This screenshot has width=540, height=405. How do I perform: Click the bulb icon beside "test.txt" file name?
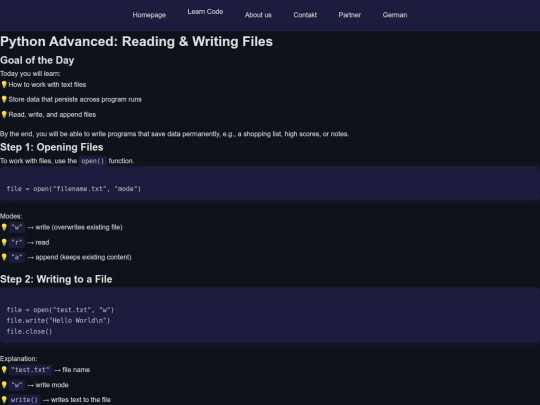tap(4, 370)
